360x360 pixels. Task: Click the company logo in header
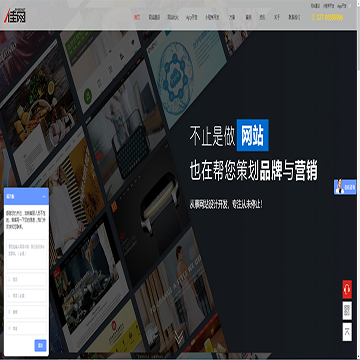pyautogui.click(x=15, y=16)
